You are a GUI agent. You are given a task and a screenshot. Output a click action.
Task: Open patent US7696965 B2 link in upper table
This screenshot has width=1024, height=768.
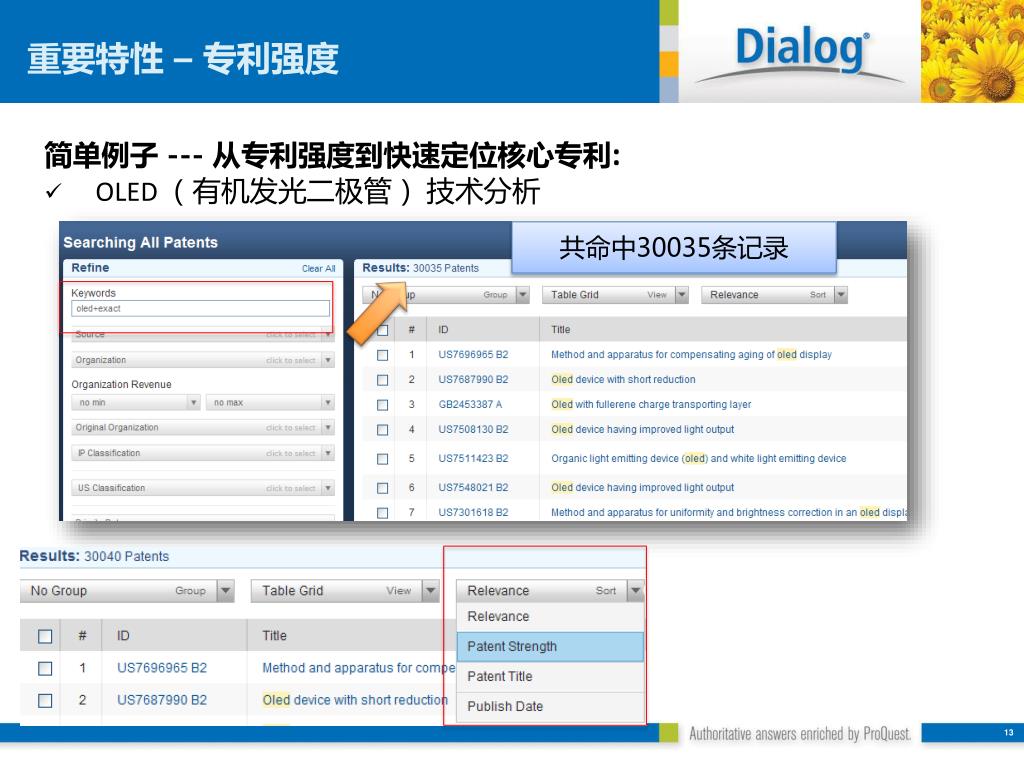[473, 355]
